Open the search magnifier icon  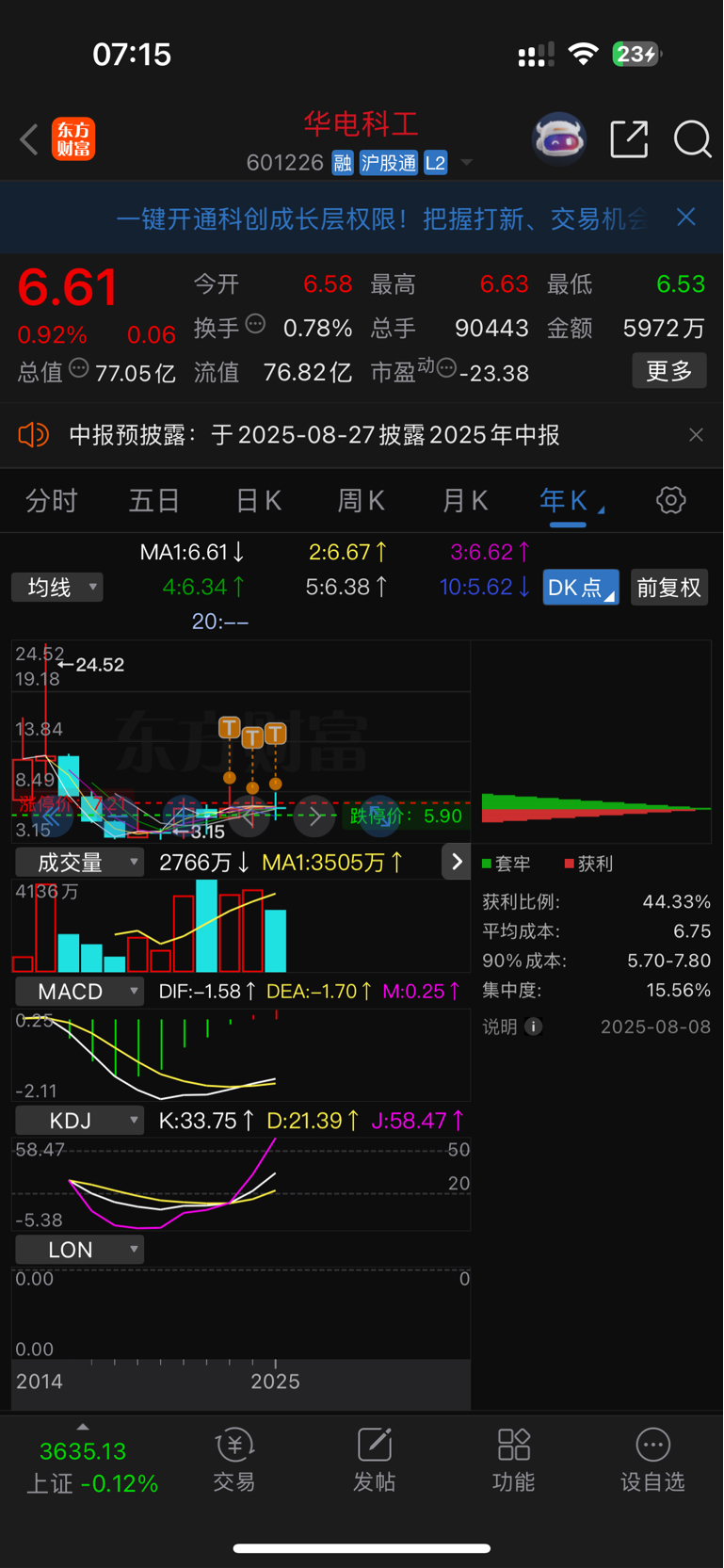pos(692,139)
